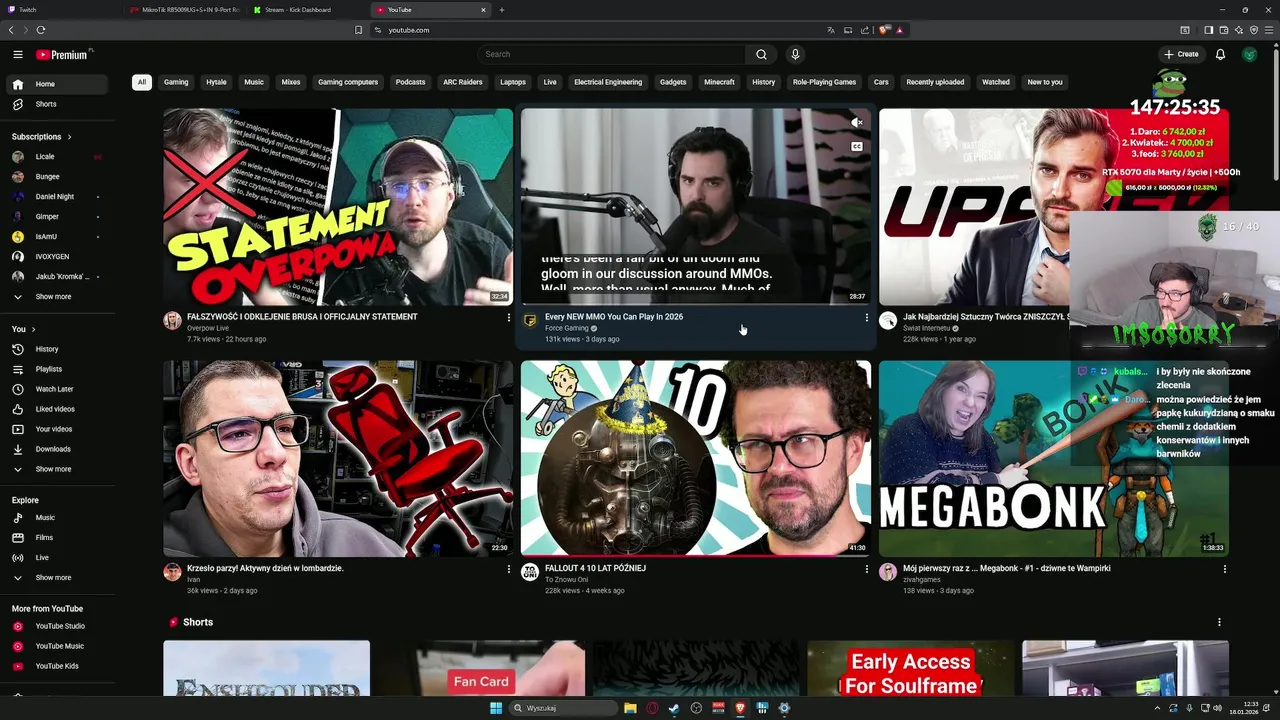Open Brave Wallet icon
Screen dimensions: 1280x720
pos(1223,30)
